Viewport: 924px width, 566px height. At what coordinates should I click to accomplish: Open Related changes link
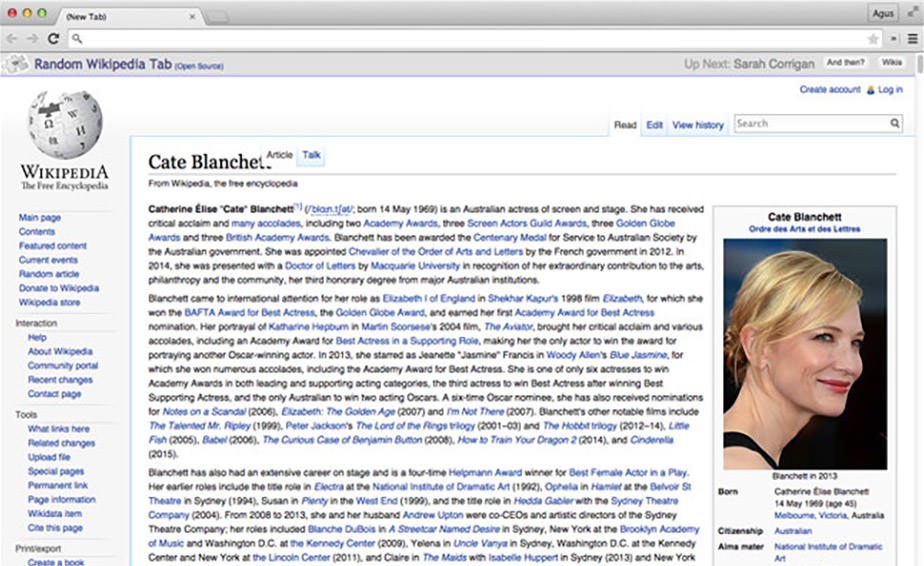(x=61, y=443)
